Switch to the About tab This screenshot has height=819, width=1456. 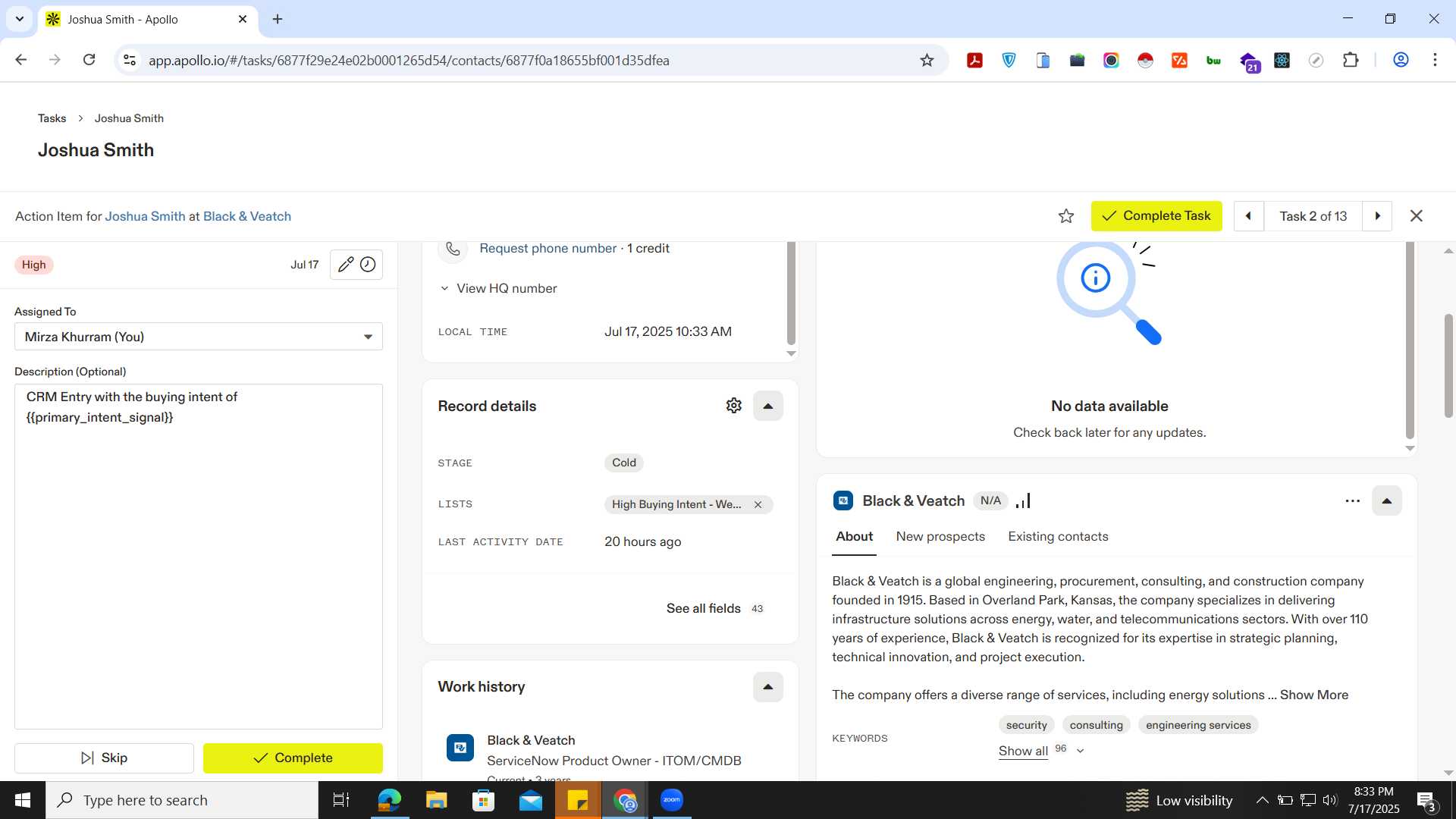[854, 537]
